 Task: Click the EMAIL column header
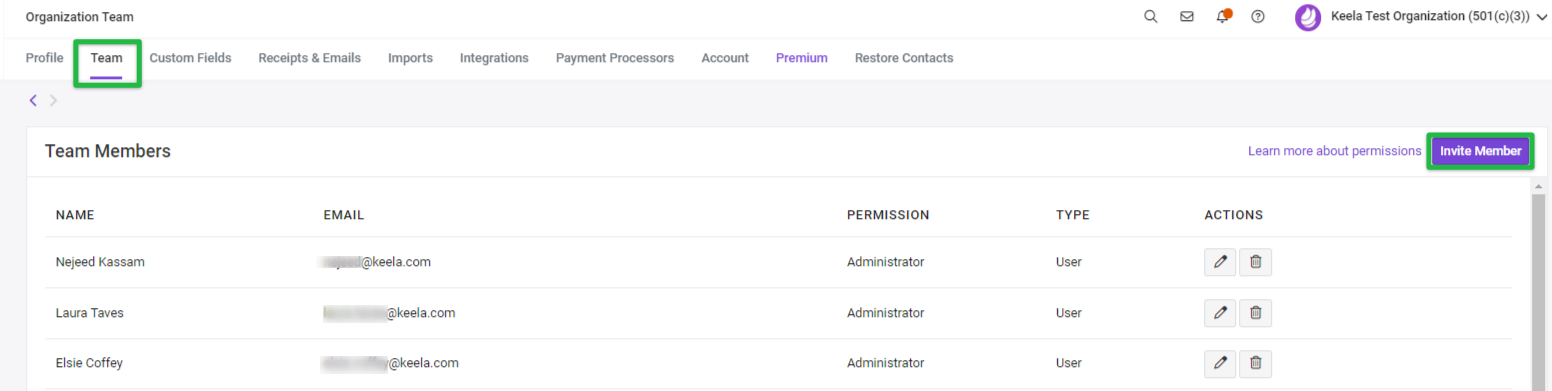(344, 215)
